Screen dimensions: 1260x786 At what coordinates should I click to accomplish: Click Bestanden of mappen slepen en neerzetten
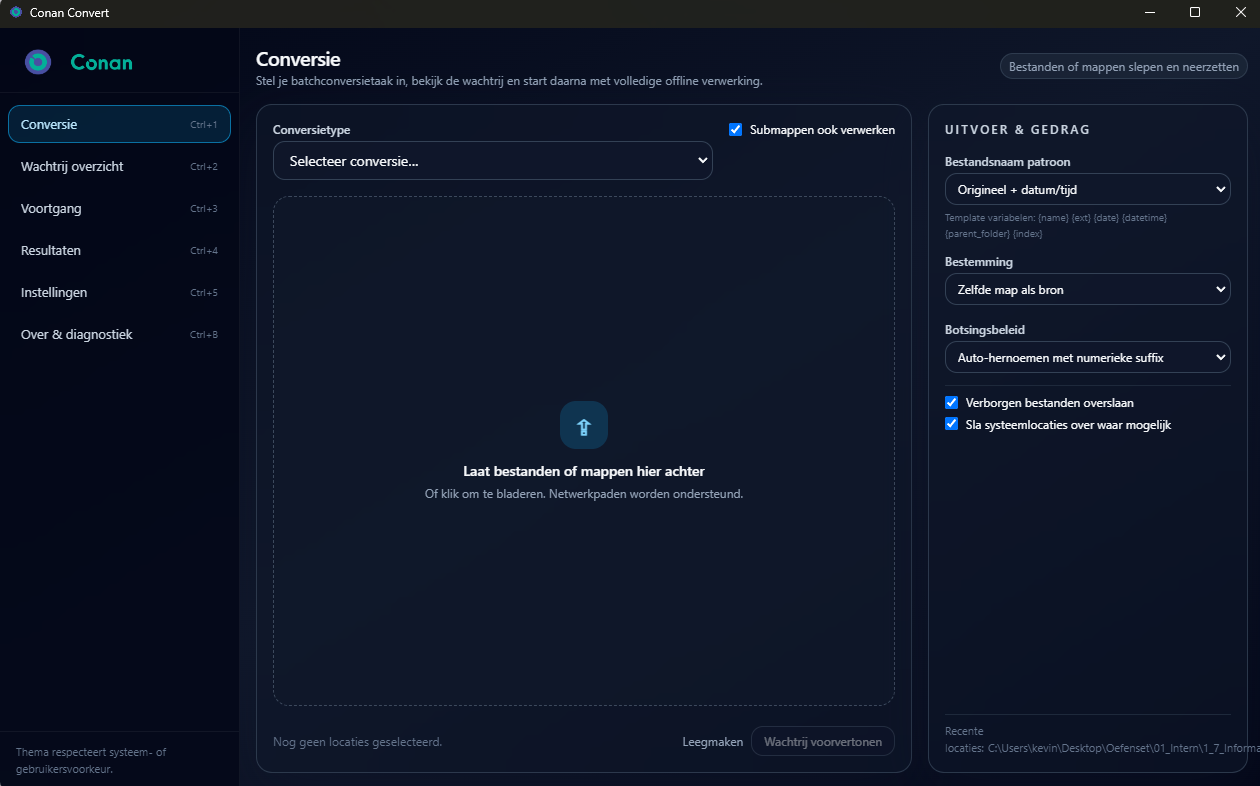[1123, 65]
